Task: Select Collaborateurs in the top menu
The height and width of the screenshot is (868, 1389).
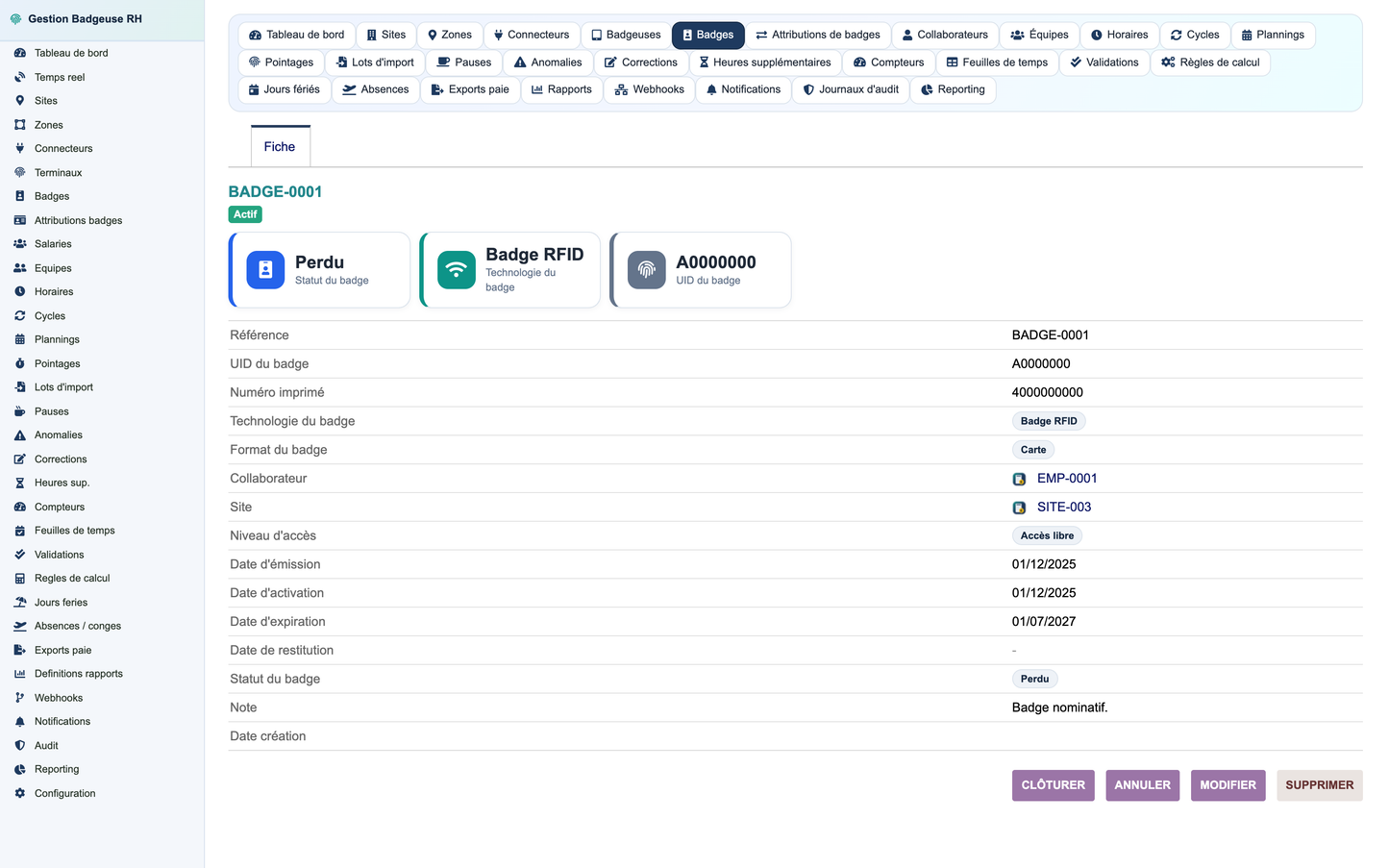Action: 945,35
